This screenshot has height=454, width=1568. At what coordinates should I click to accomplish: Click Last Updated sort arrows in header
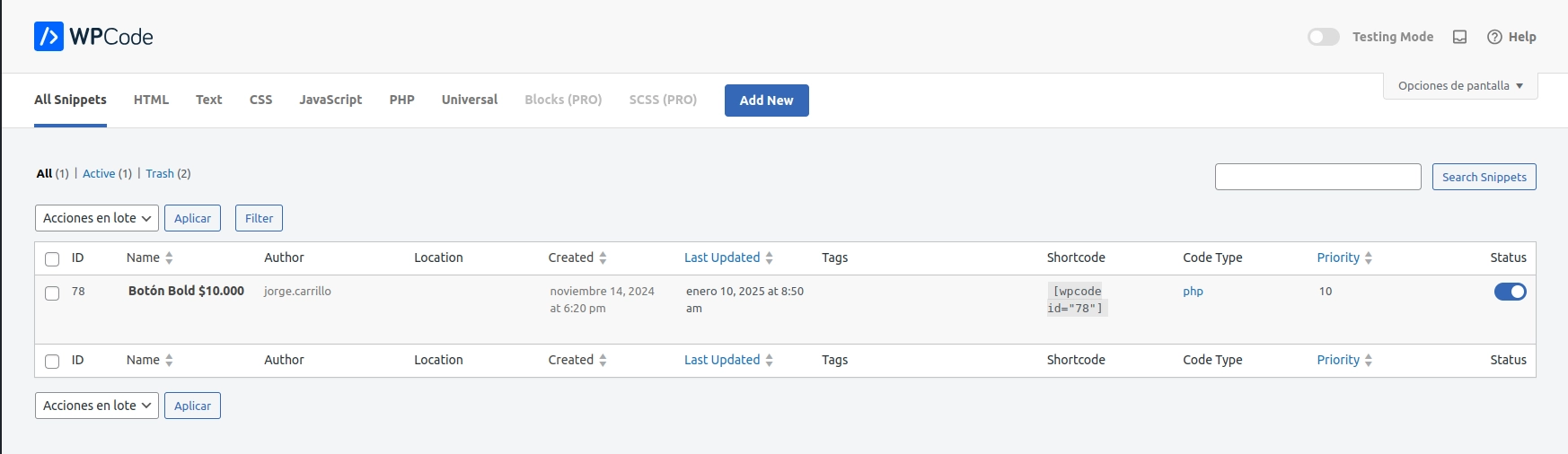[x=770, y=258]
